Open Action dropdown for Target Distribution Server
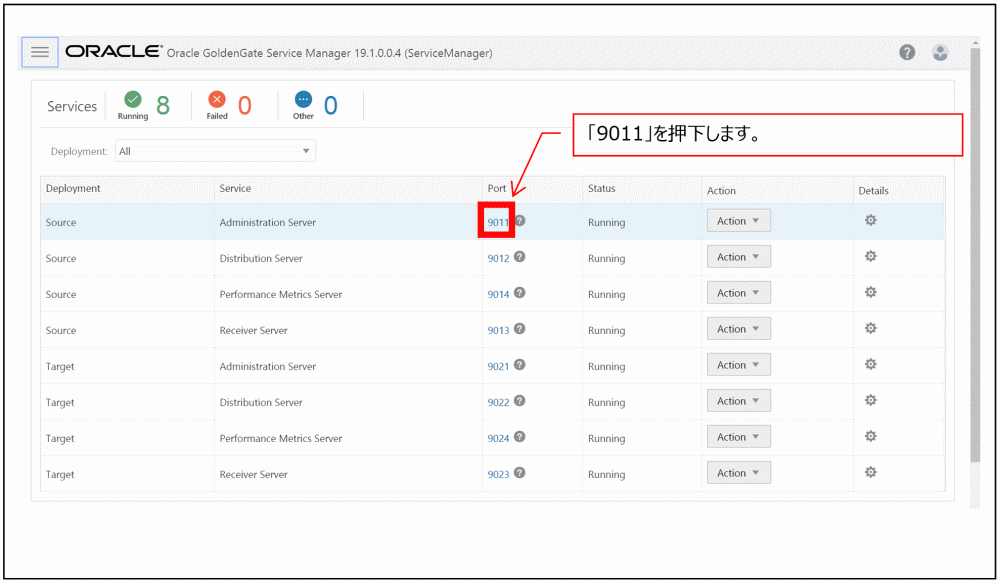 [739, 401]
